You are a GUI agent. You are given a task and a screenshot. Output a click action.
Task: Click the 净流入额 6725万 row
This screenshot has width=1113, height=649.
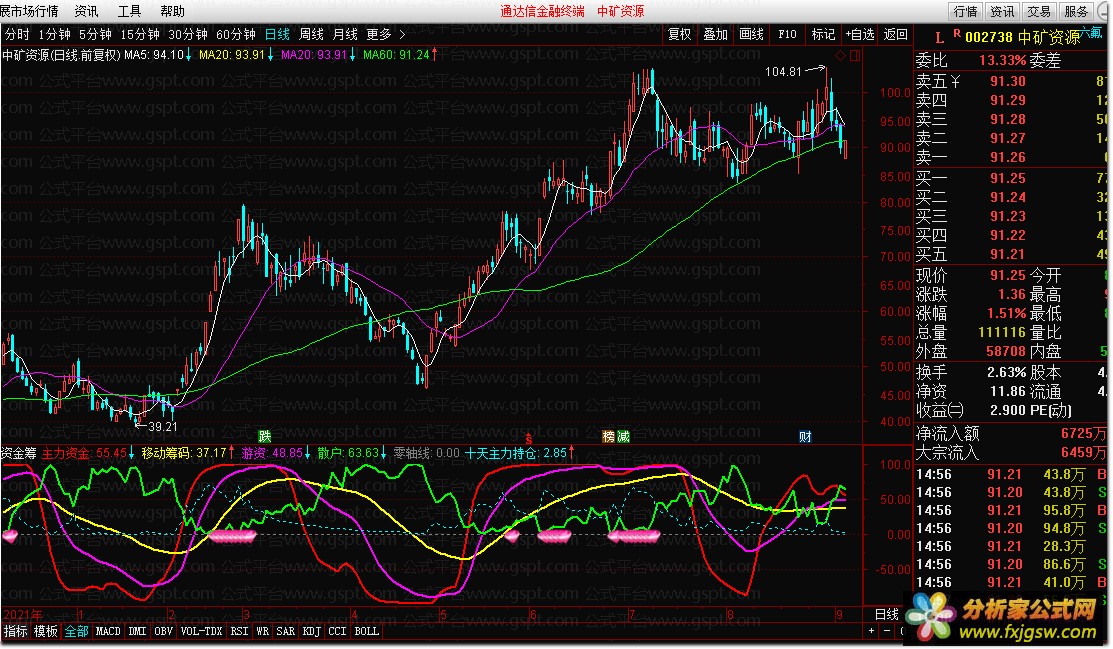click(x=1011, y=433)
